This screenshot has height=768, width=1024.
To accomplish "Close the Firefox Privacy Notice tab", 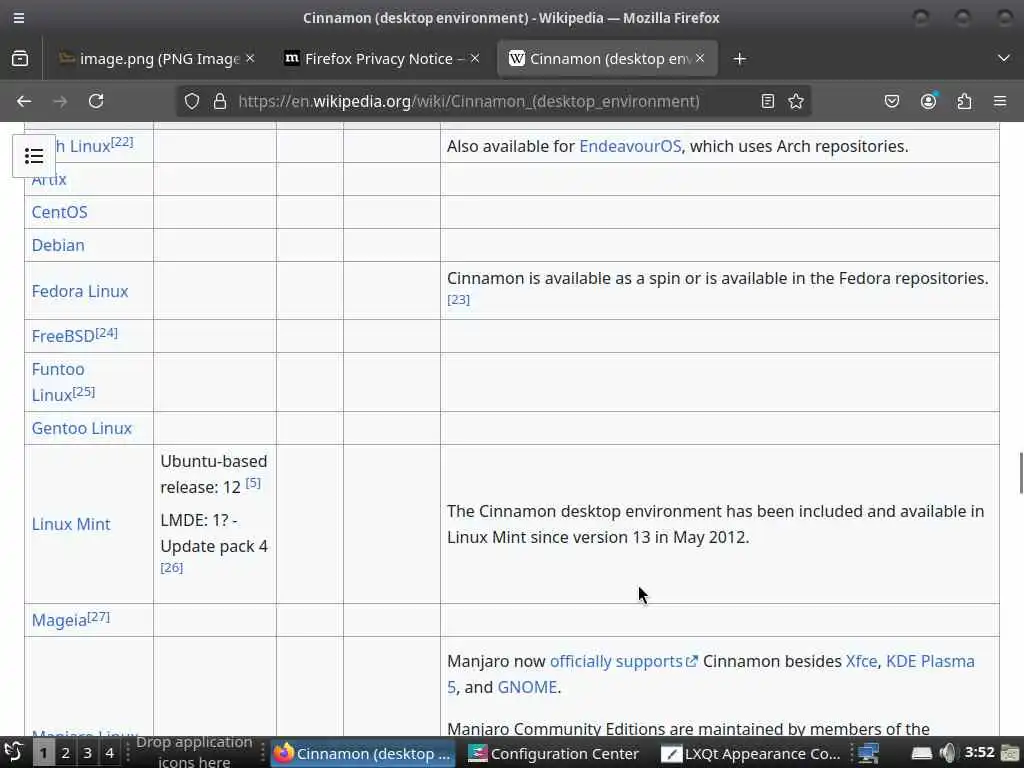I will coord(475,58).
